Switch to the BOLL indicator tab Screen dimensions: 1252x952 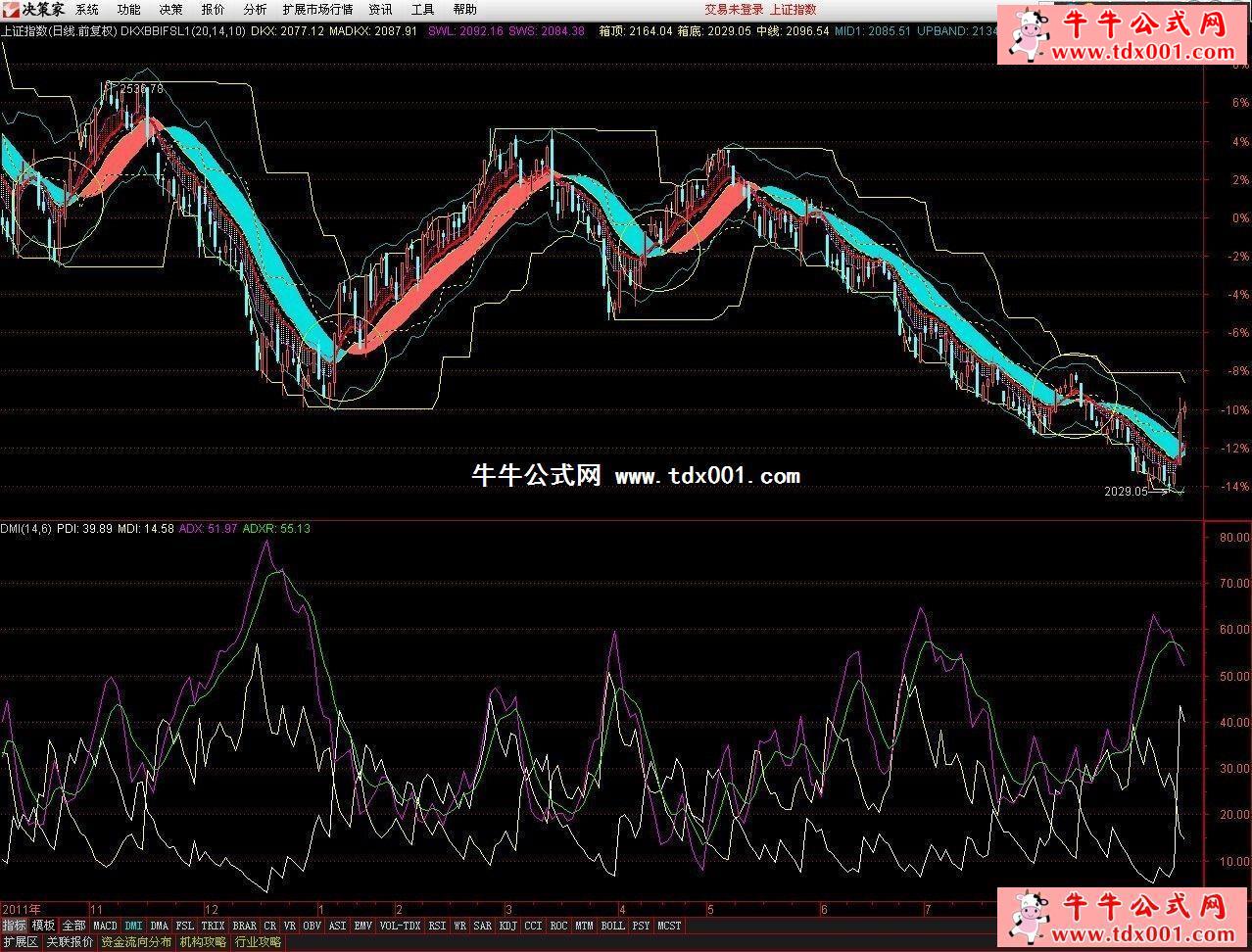pyautogui.click(x=612, y=926)
